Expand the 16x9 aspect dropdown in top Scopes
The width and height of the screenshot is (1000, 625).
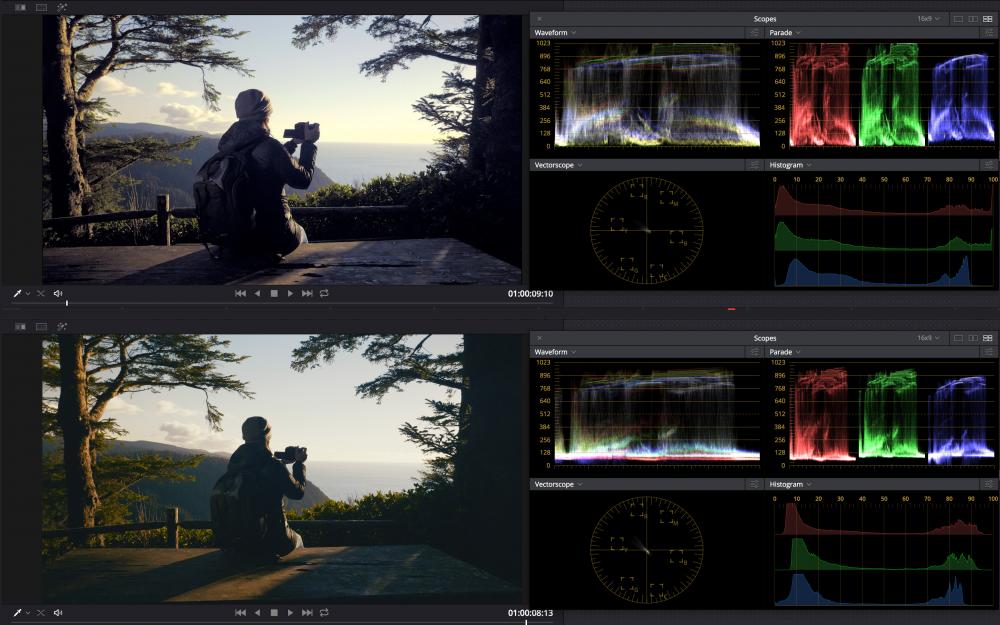click(928, 19)
